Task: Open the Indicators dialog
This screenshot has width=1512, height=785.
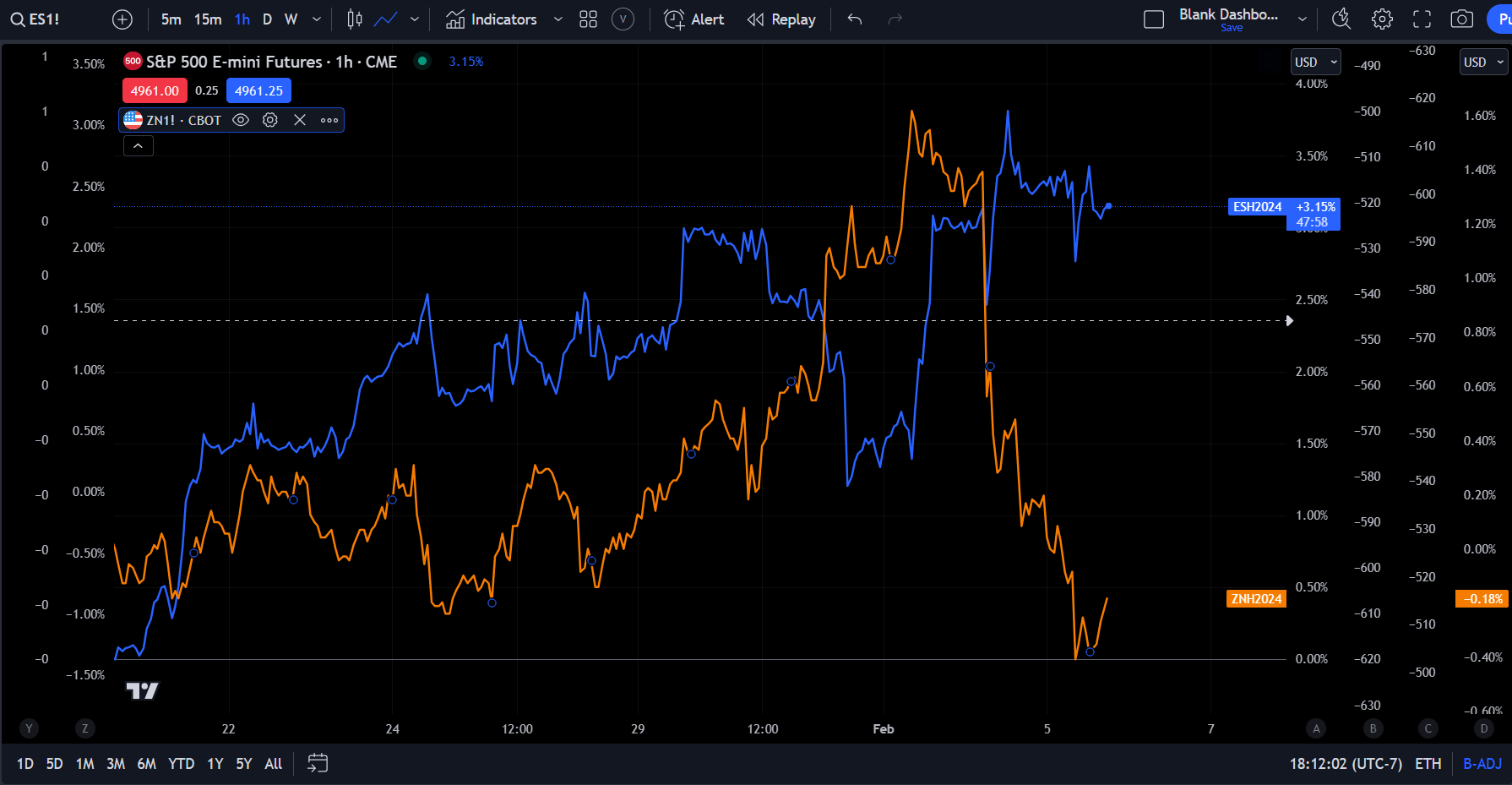Action: (492, 19)
